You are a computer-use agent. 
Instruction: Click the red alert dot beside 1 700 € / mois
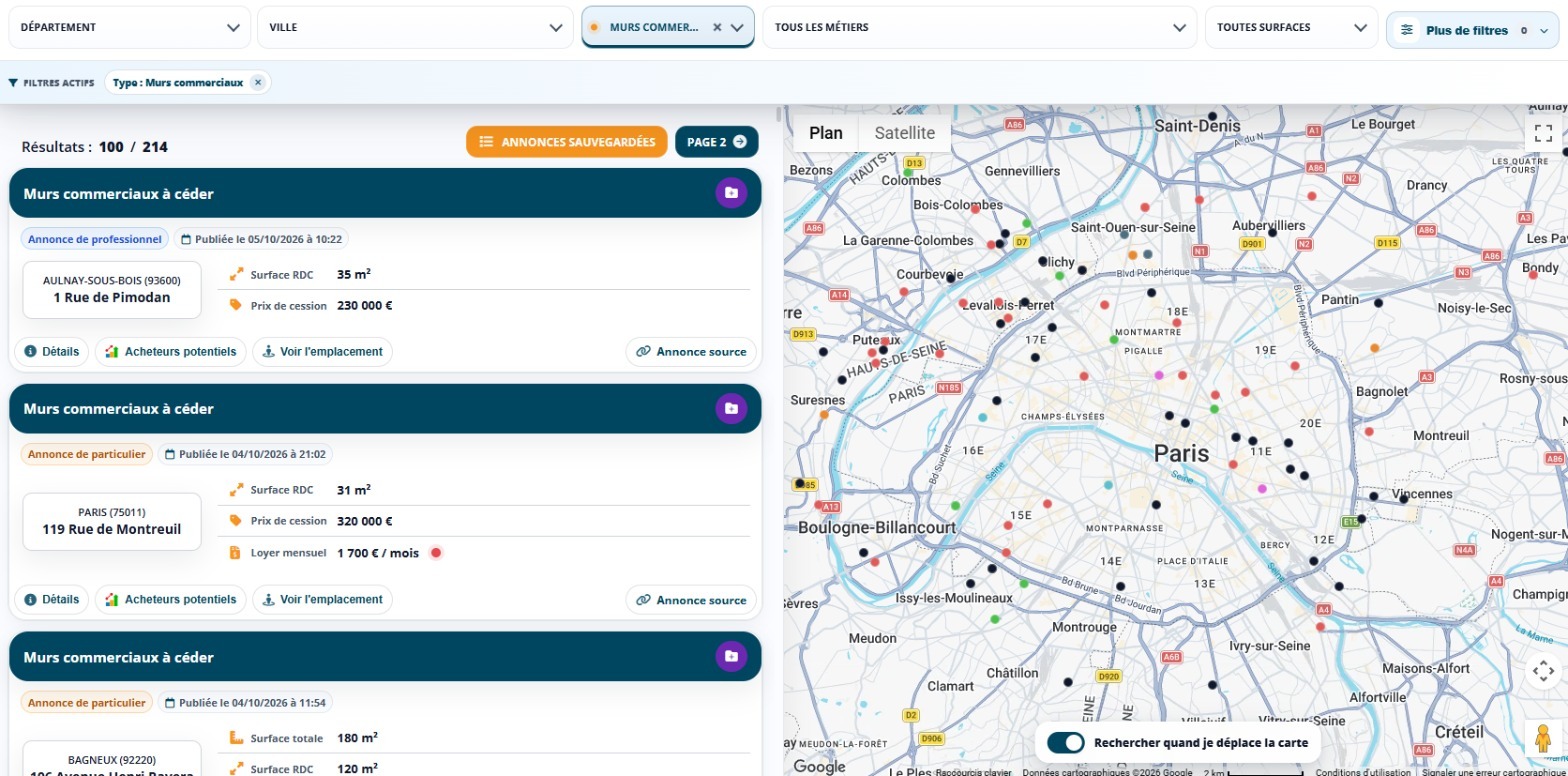[x=435, y=552]
